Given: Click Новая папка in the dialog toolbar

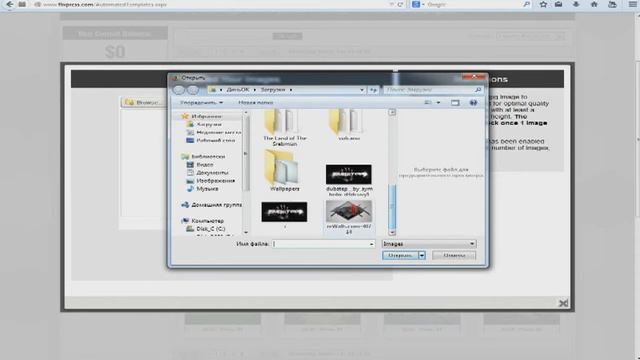Looking at the screenshot, I should click(256, 102).
